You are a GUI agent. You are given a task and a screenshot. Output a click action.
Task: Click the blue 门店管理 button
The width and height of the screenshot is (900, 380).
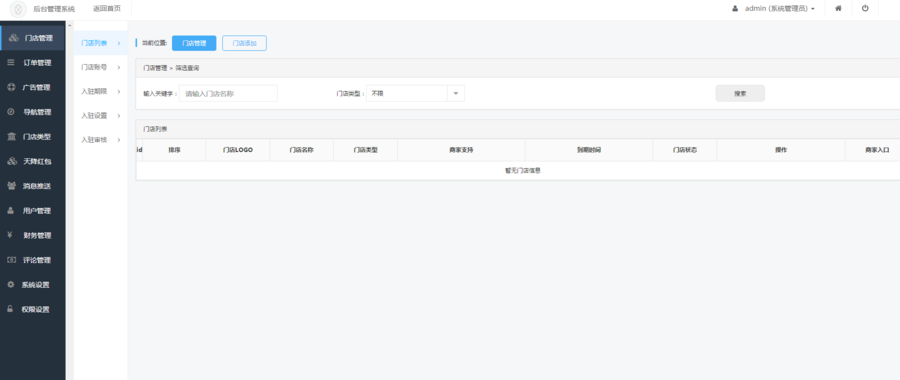[x=194, y=43]
